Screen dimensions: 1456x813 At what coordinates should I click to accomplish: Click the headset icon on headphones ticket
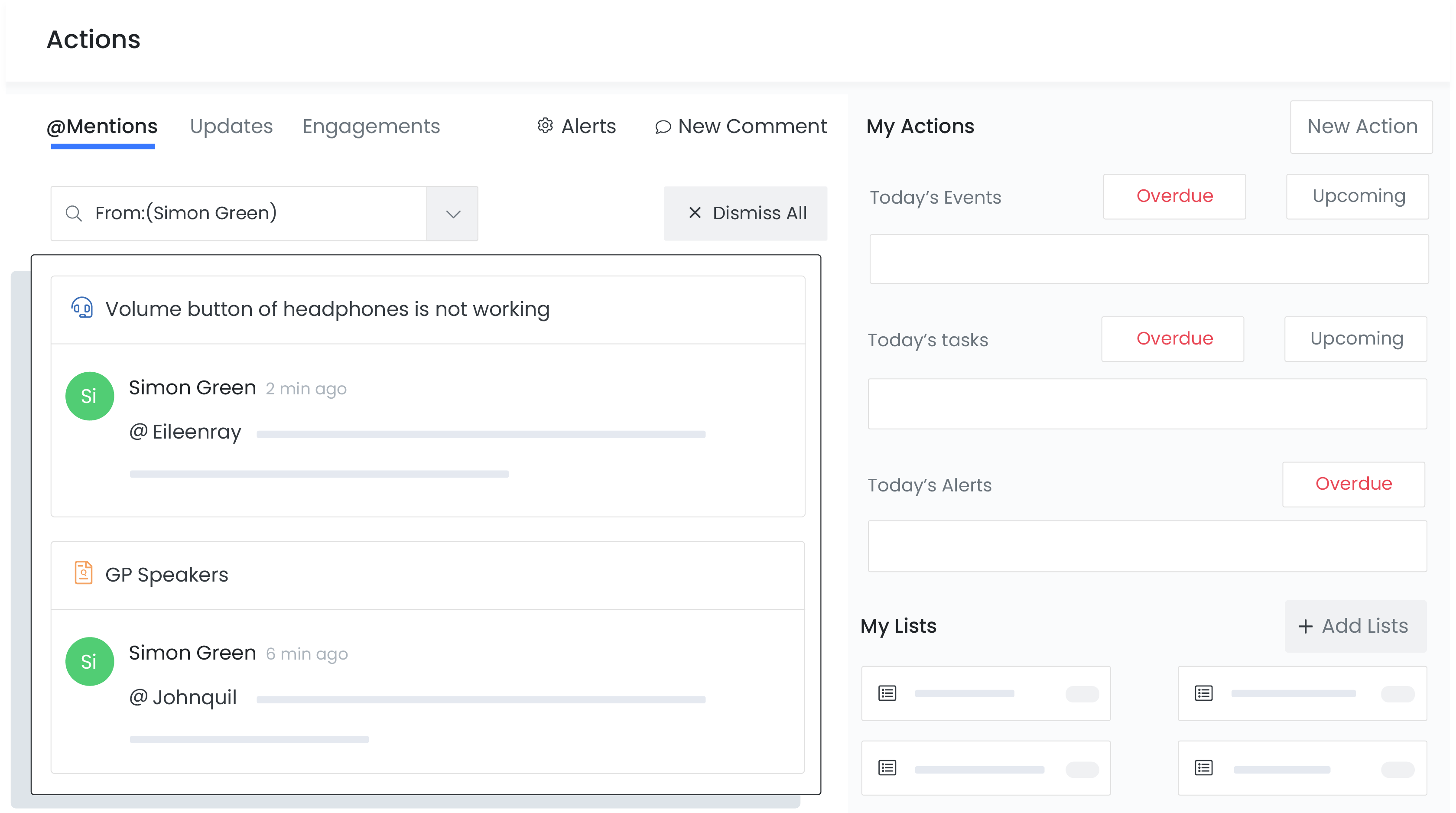click(x=82, y=308)
